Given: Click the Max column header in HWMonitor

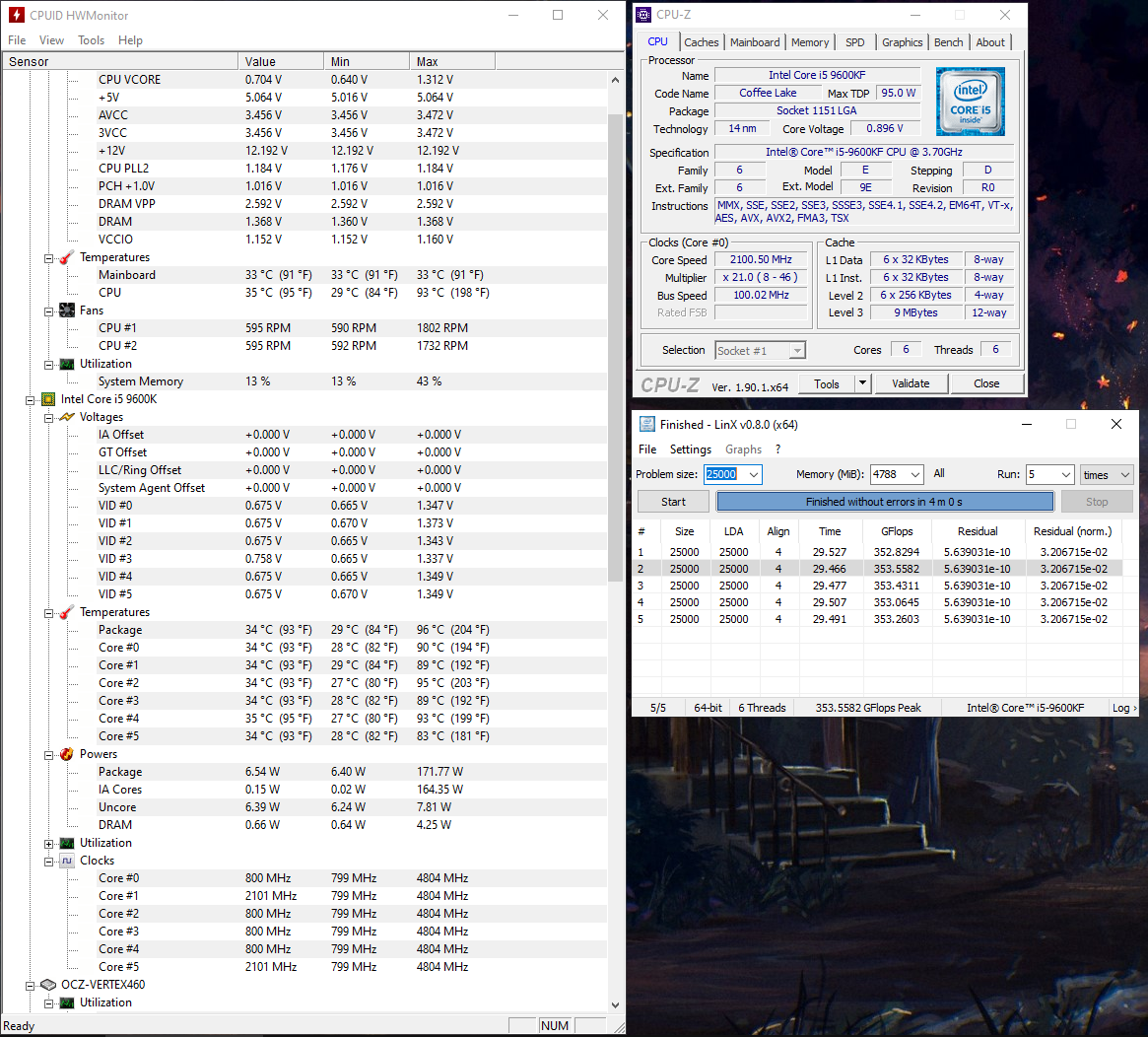Looking at the screenshot, I should [x=452, y=61].
